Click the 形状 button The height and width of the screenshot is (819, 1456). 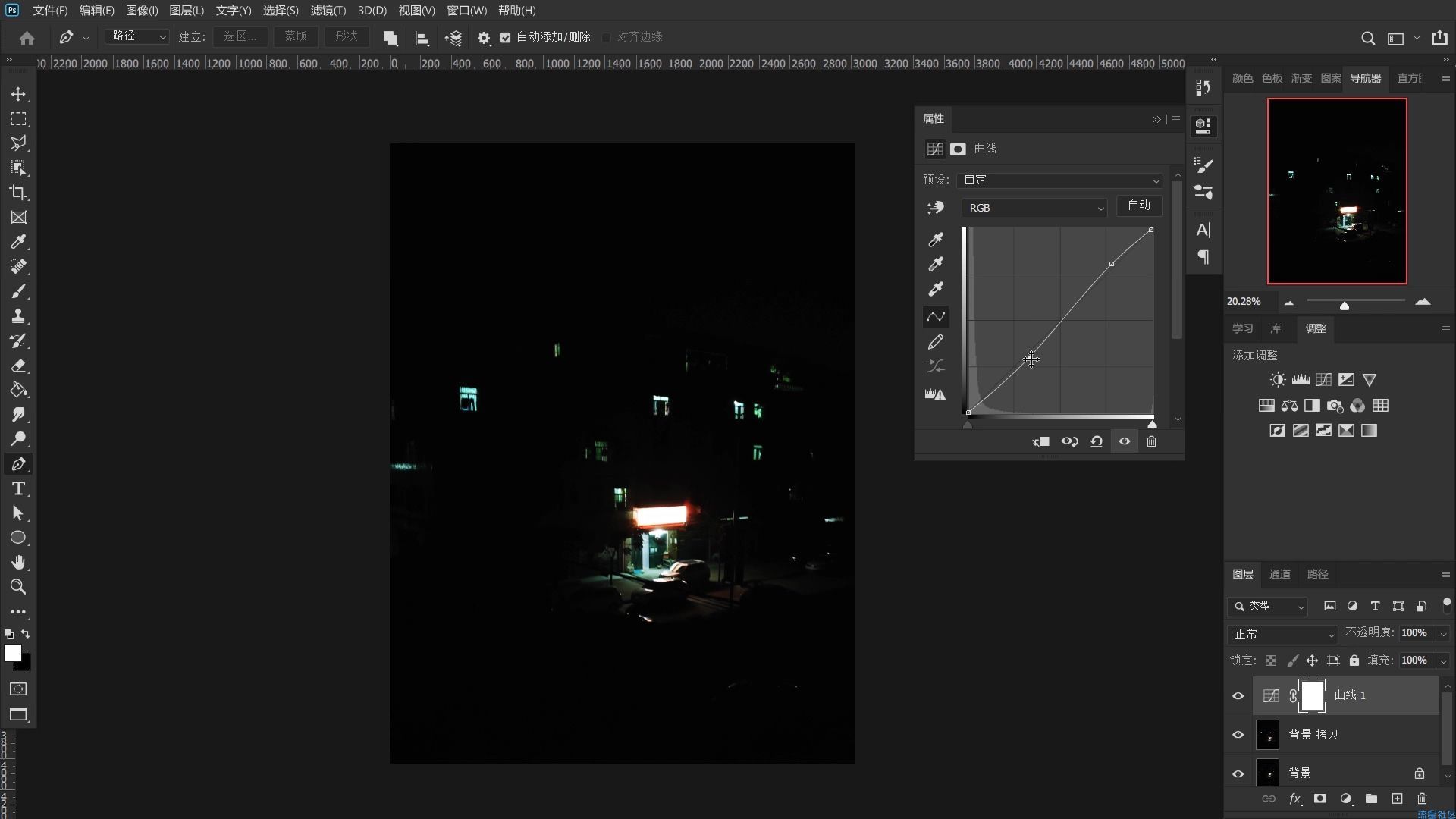tap(347, 36)
